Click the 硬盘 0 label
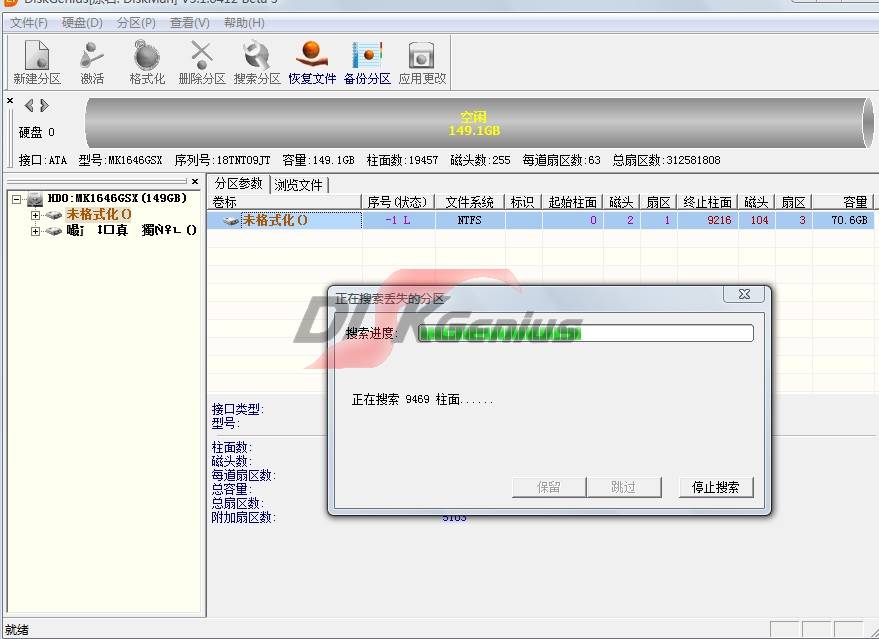 36,132
